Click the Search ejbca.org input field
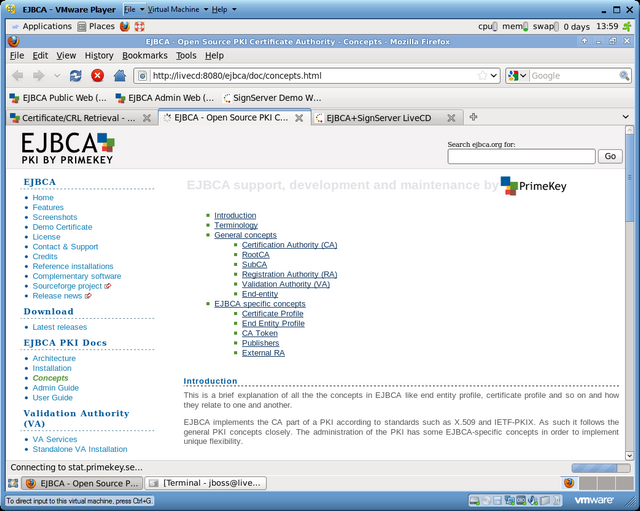The width and height of the screenshot is (640, 511). (x=521, y=156)
